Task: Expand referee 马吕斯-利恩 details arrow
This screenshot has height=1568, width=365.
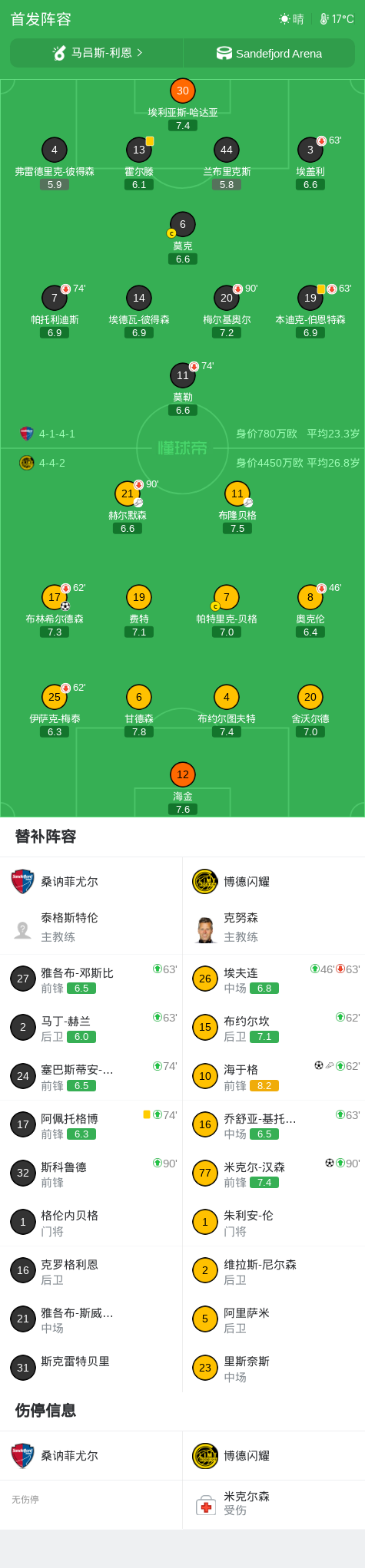Action: tap(140, 53)
